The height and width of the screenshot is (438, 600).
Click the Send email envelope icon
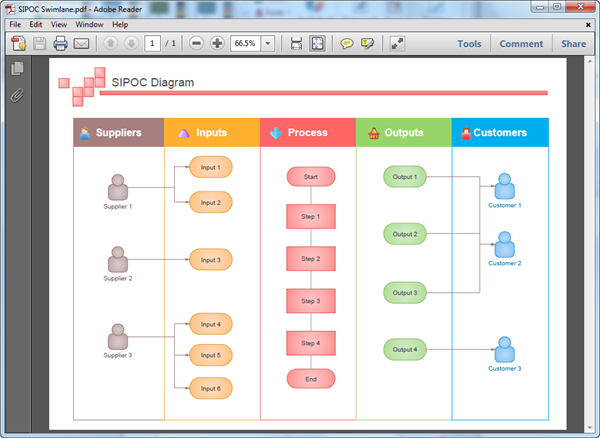[81, 44]
